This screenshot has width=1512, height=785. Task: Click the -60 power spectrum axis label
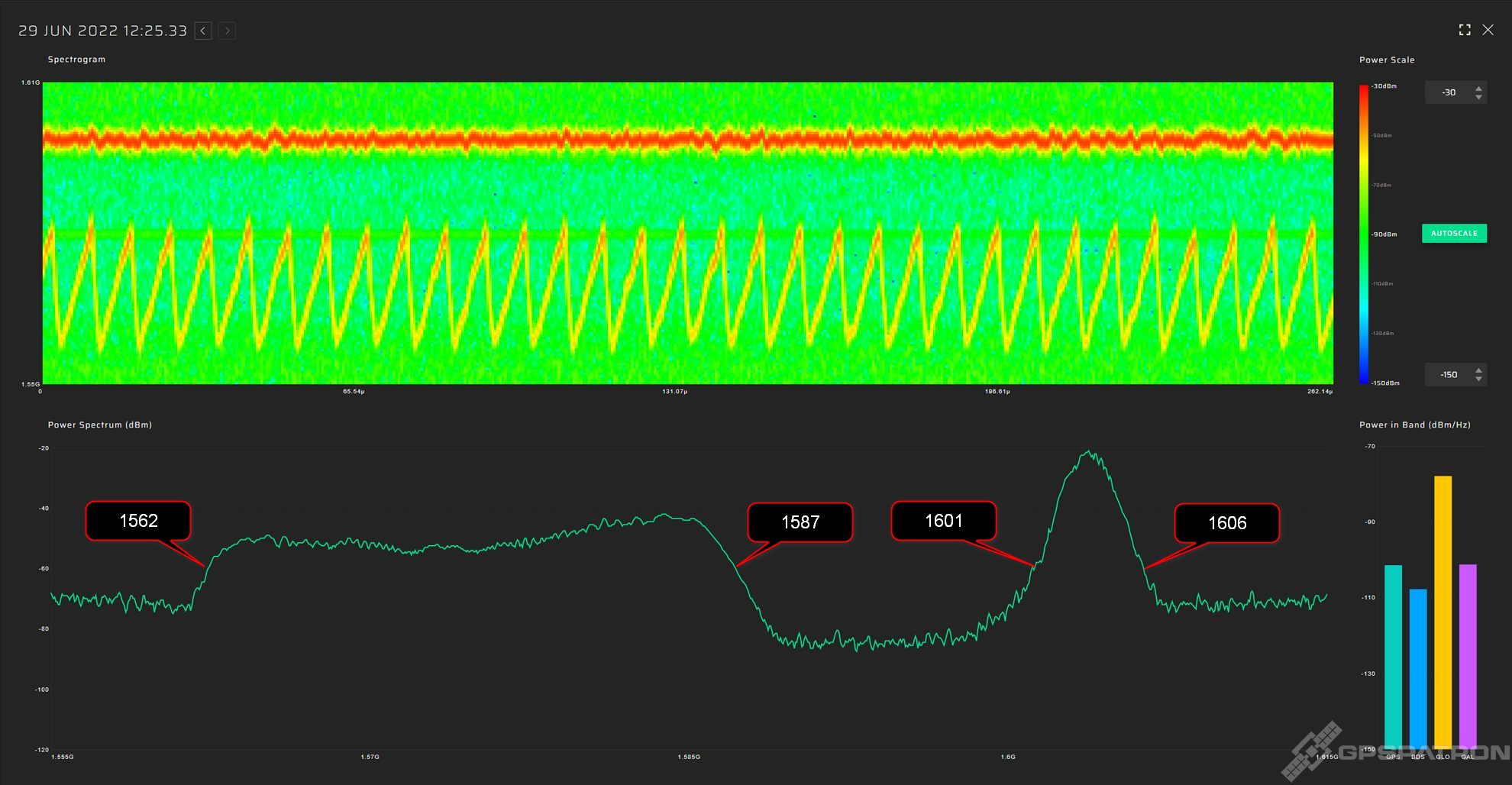click(44, 569)
